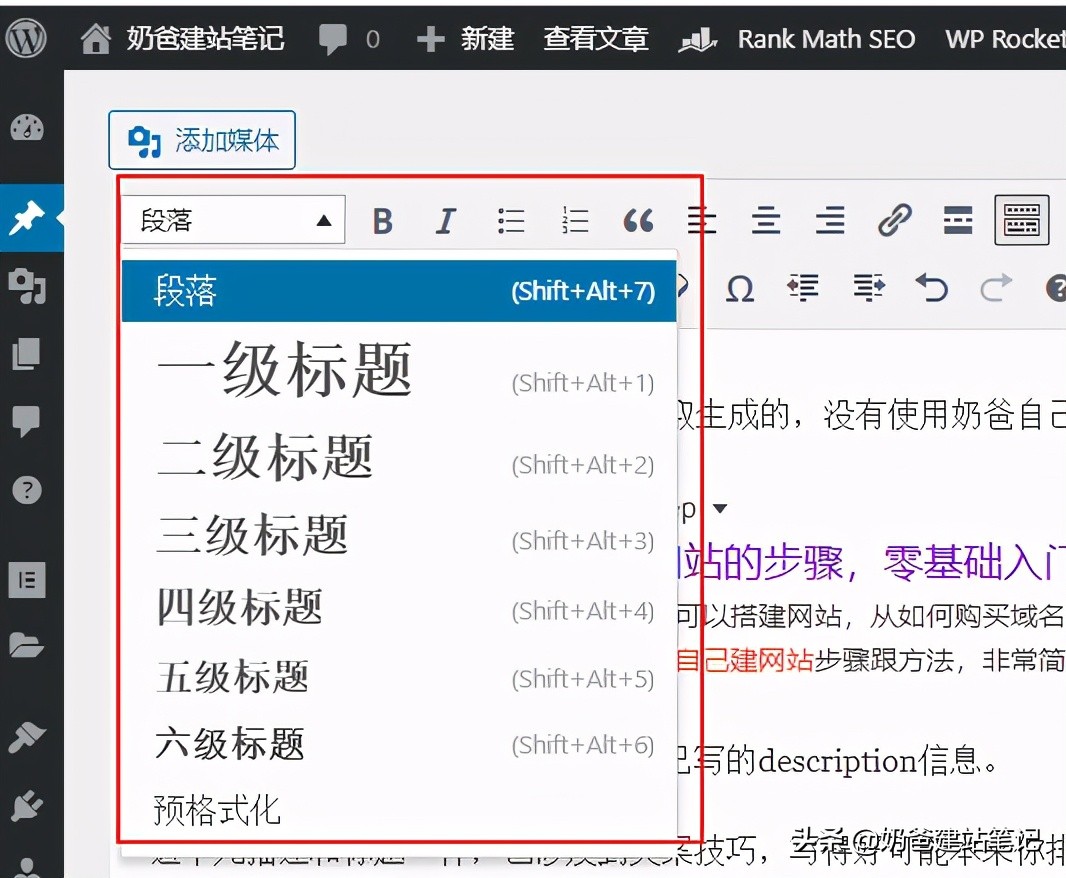Image resolution: width=1066 pixels, height=878 pixels.
Task: Toggle the kitchen sink toolbar
Action: [1021, 220]
